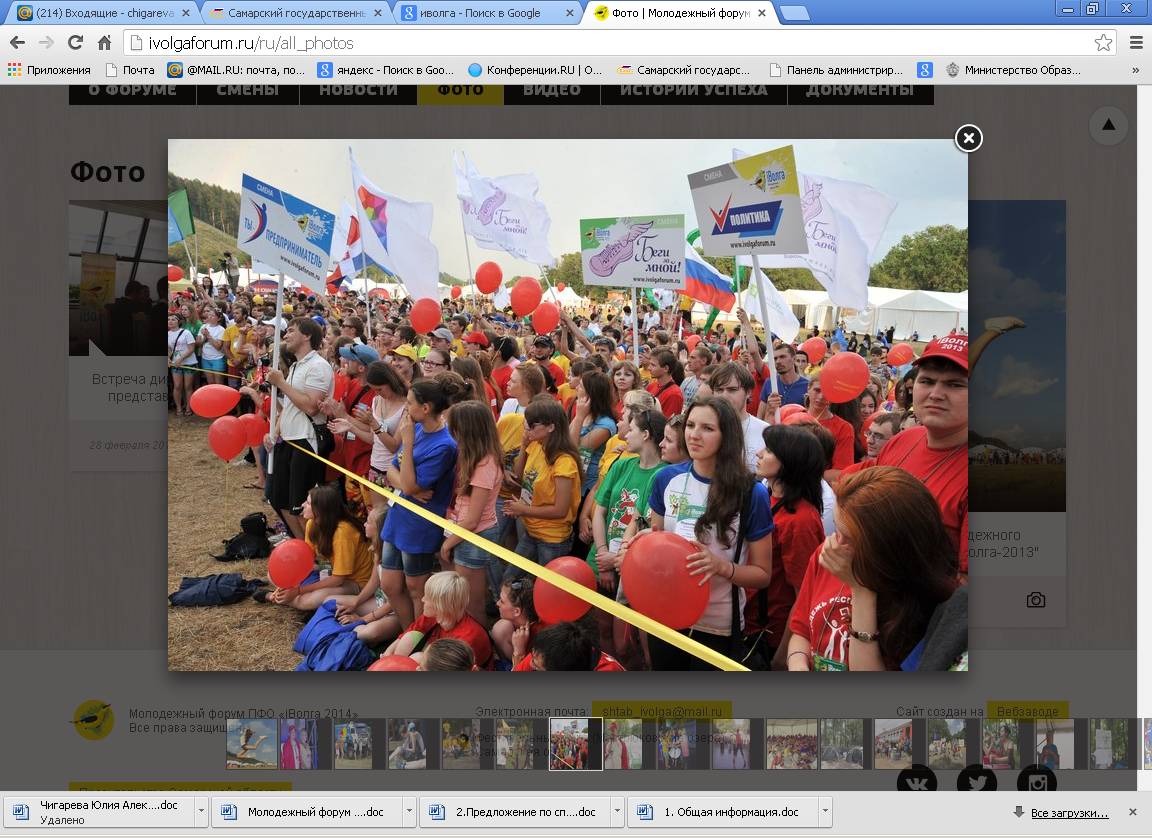Click the unlabeled Google icon bookmark
This screenshot has height=838, width=1152.
click(x=925, y=70)
